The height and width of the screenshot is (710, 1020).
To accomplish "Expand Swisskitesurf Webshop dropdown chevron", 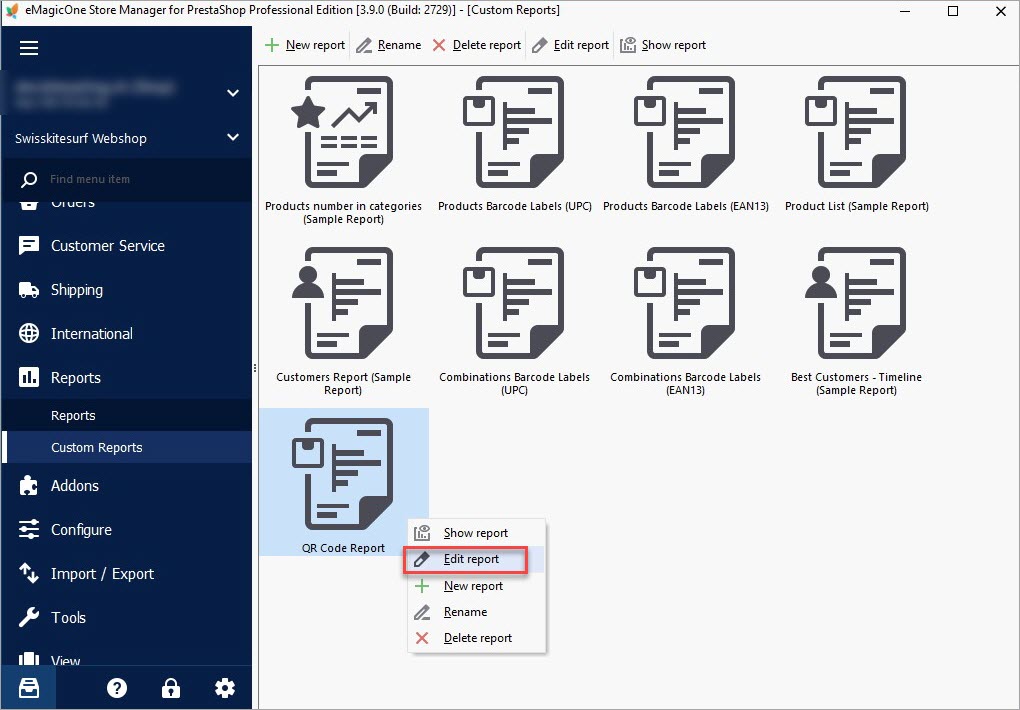I will 233,137.
